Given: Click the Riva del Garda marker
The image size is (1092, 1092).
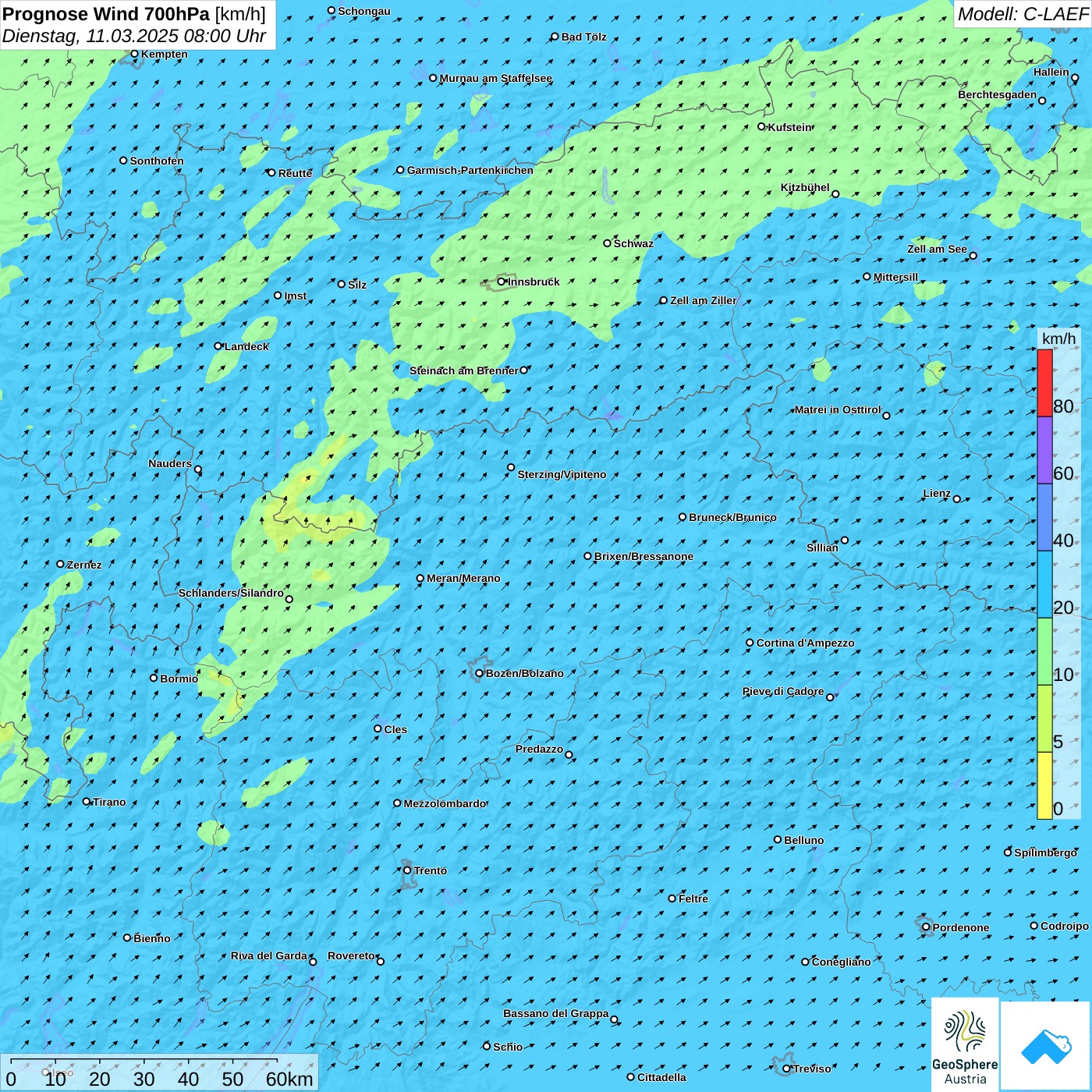Looking at the screenshot, I should (313, 962).
